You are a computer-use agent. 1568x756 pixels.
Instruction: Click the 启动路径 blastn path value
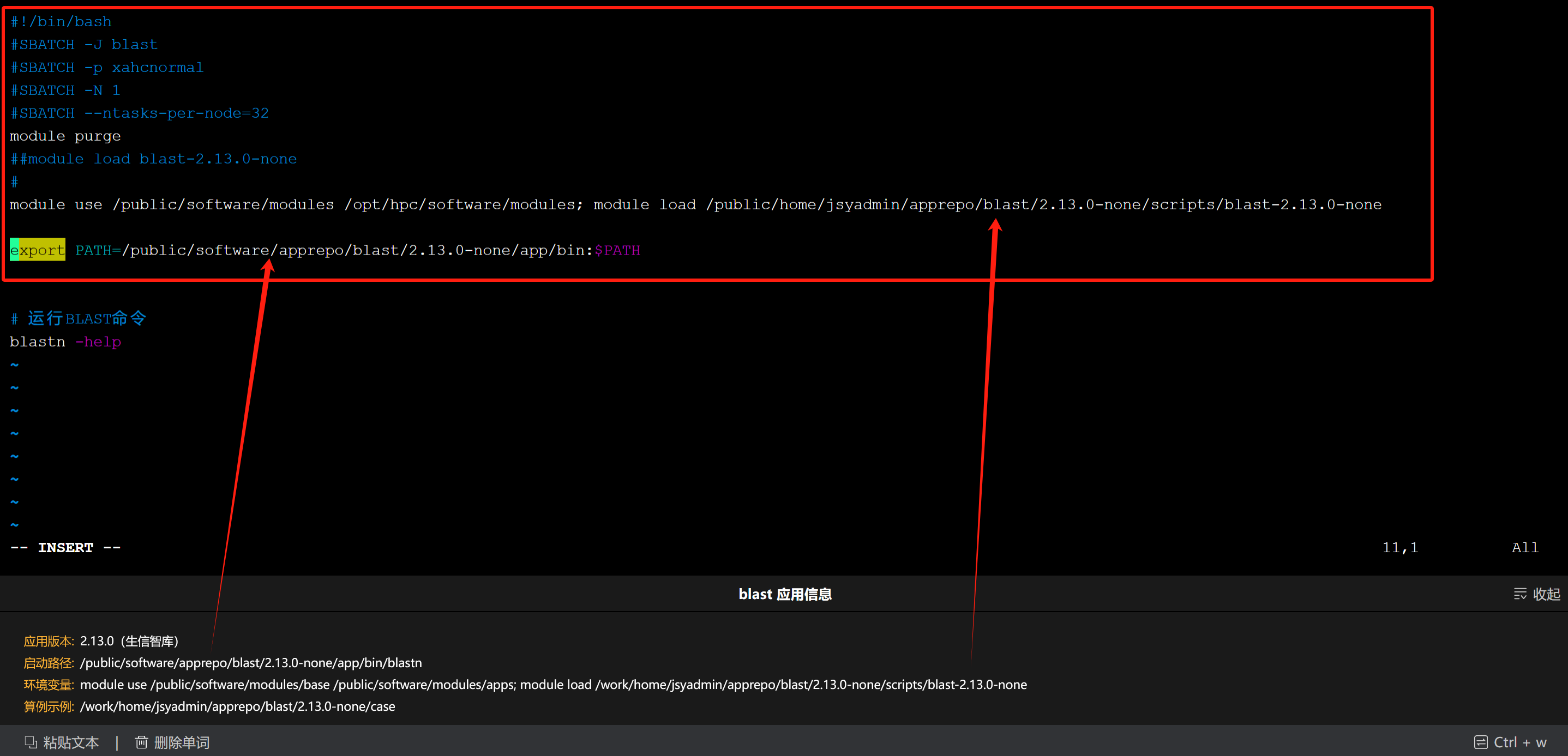pos(250,662)
